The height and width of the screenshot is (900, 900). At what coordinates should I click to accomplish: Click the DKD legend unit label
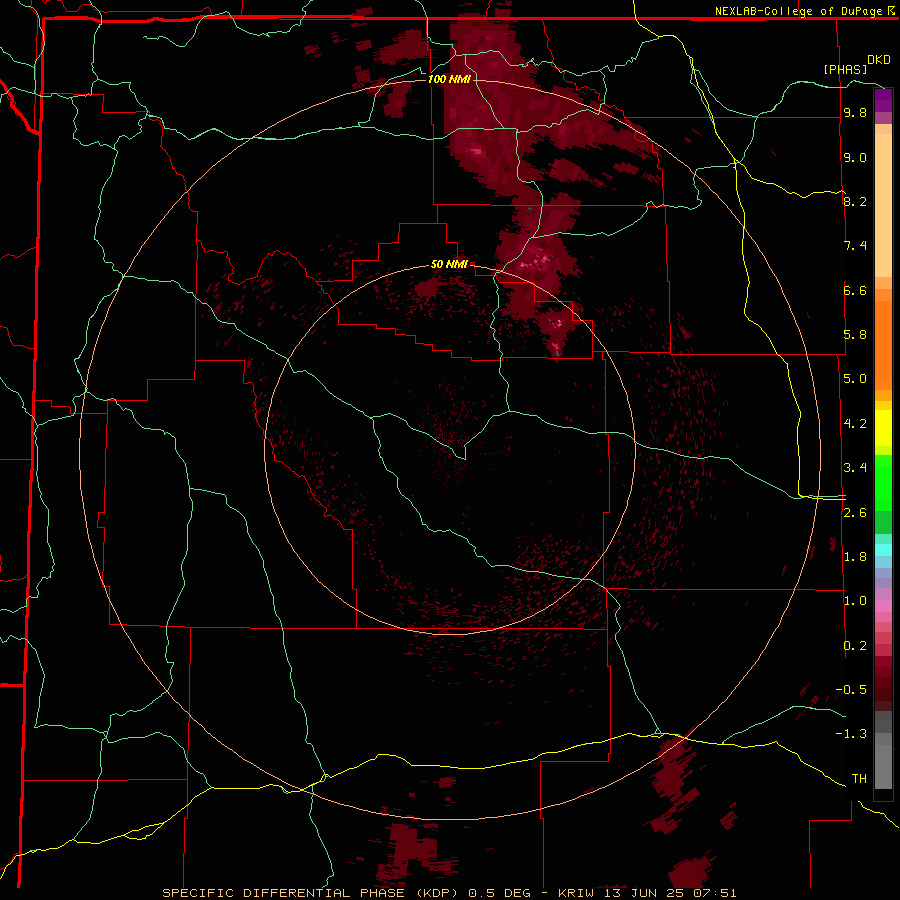coord(878,60)
